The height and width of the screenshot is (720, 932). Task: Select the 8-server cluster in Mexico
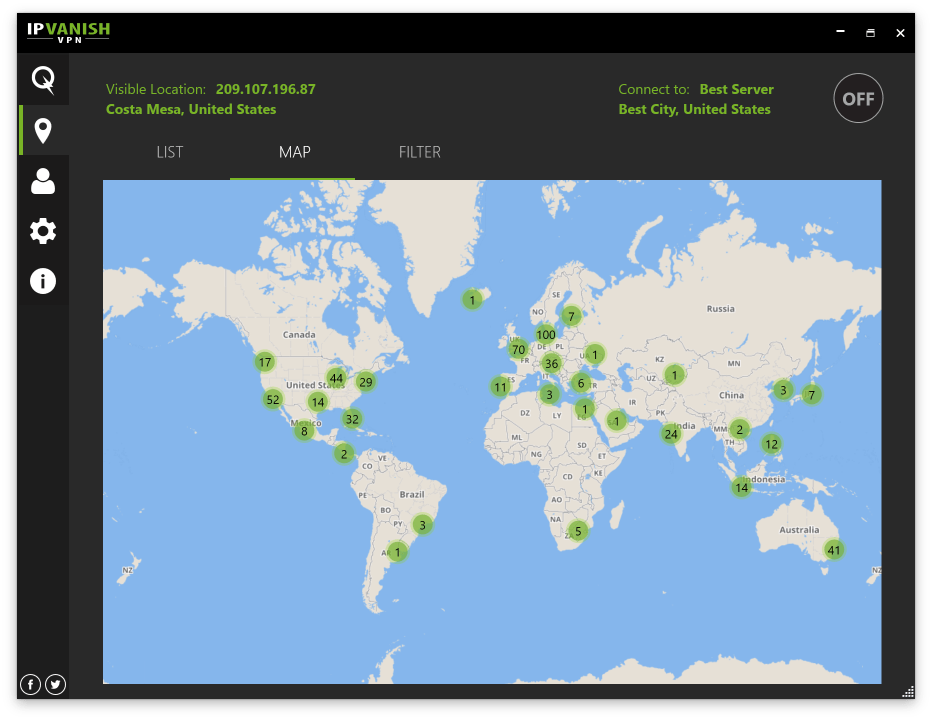click(x=304, y=431)
